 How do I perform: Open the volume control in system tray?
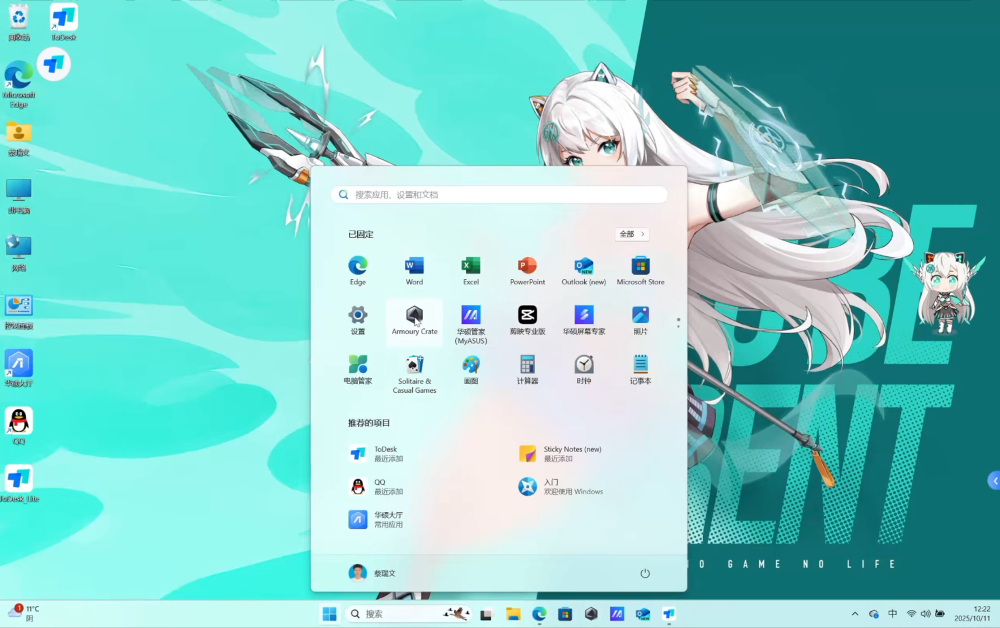926,614
